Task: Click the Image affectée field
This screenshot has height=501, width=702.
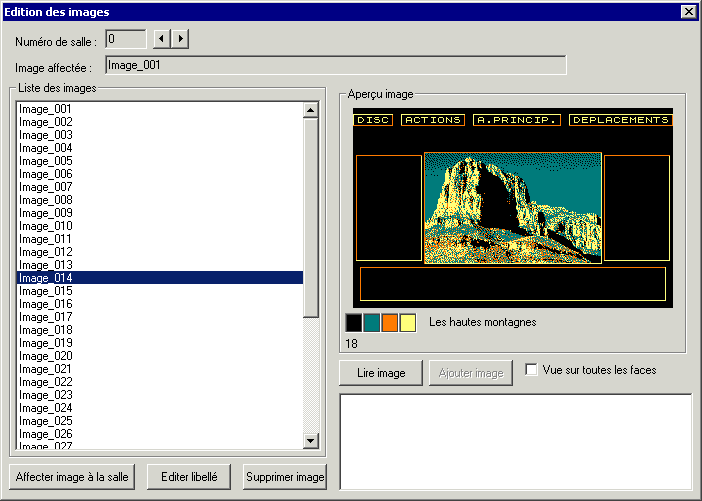Action: (x=336, y=65)
